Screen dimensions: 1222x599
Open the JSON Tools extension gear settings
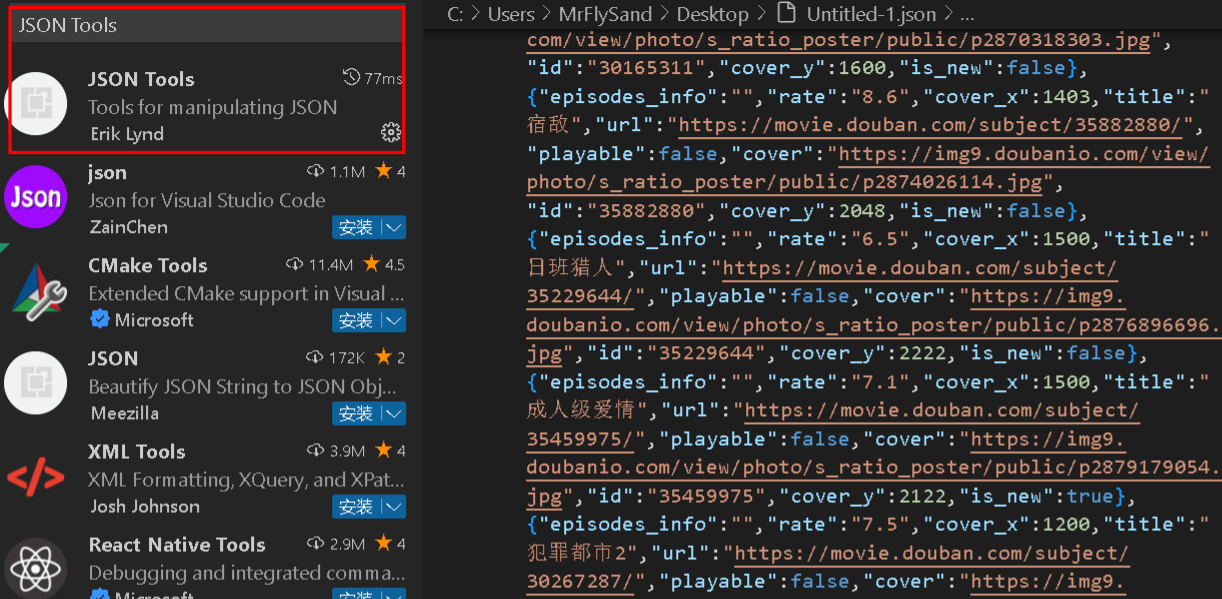[391, 132]
